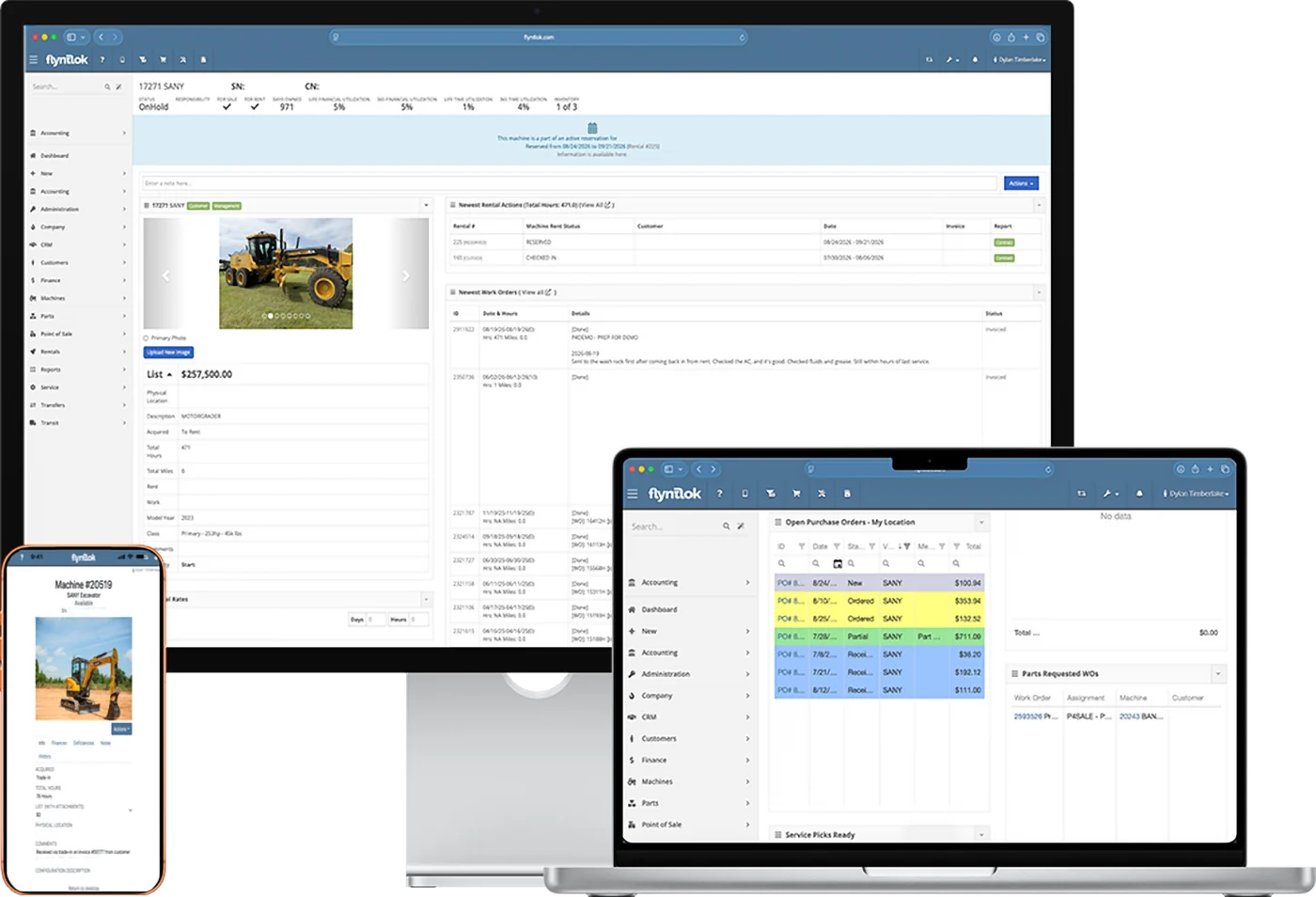
Task: Click the note input field on the desktop monitor
Action: click(569, 183)
